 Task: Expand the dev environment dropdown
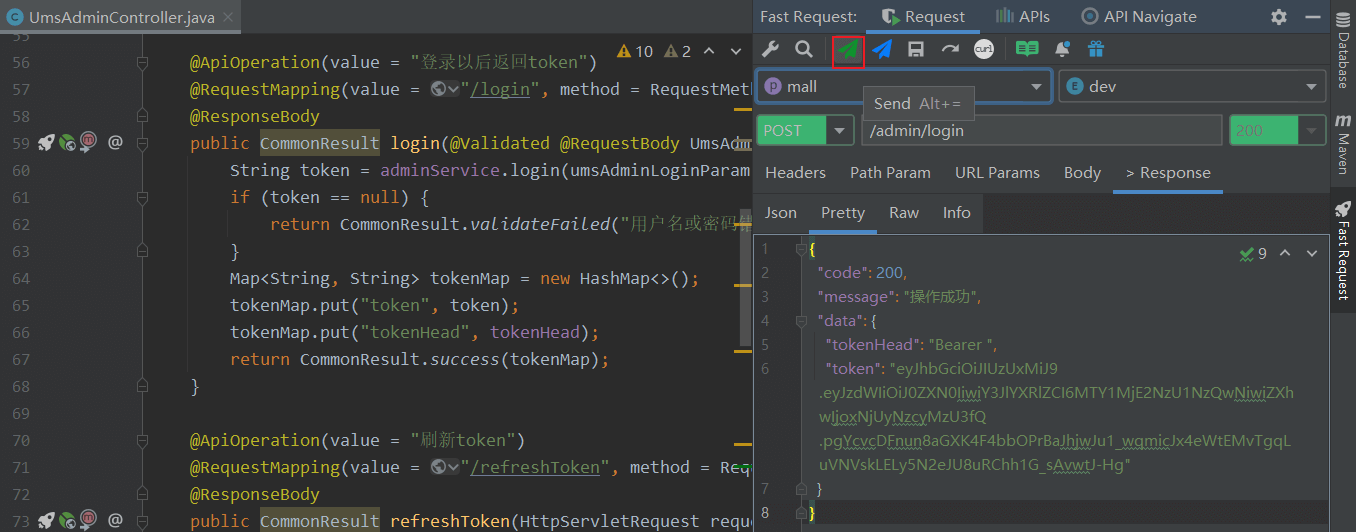click(1312, 87)
